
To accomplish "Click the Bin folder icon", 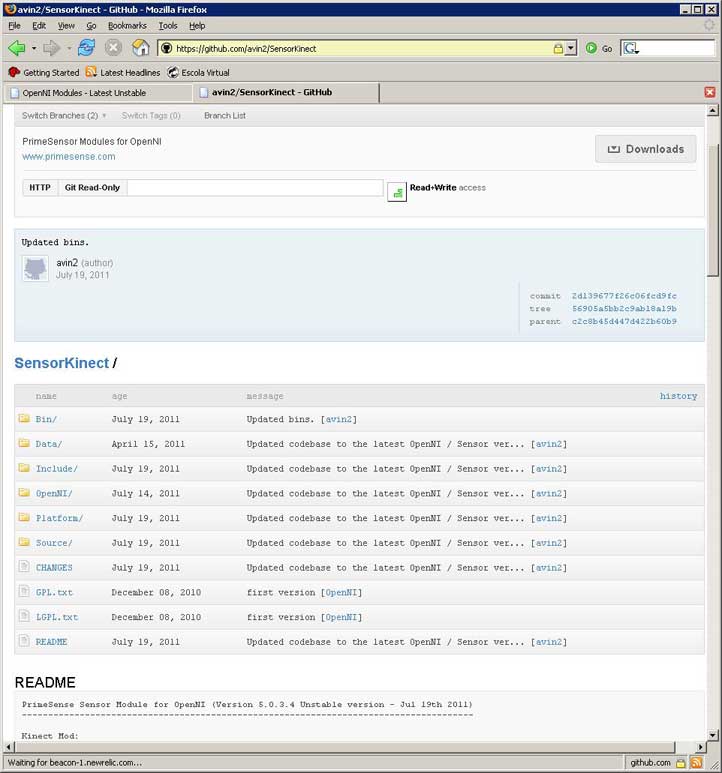I will tap(24, 419).
